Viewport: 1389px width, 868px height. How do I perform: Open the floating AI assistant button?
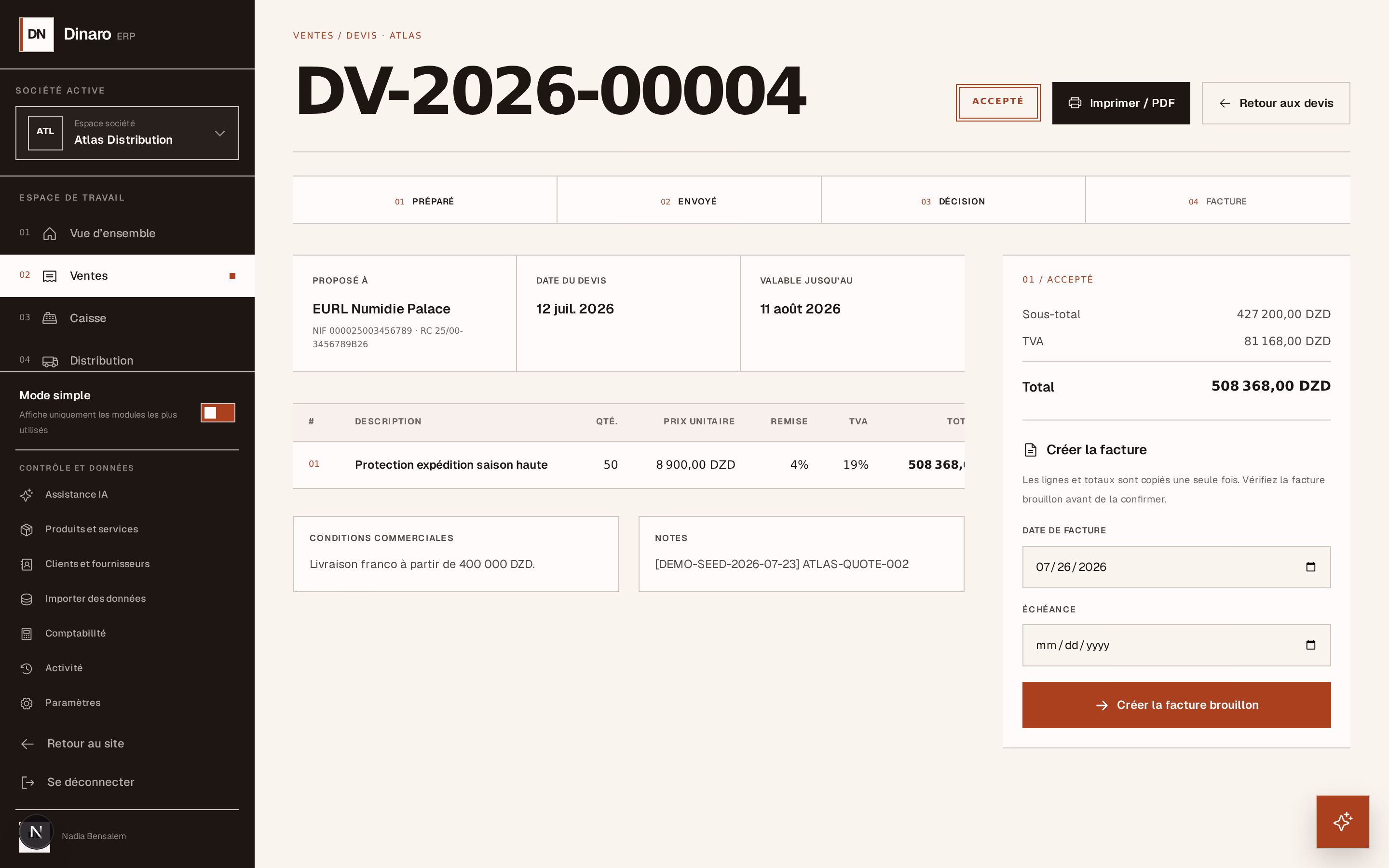pos(1343,822)
